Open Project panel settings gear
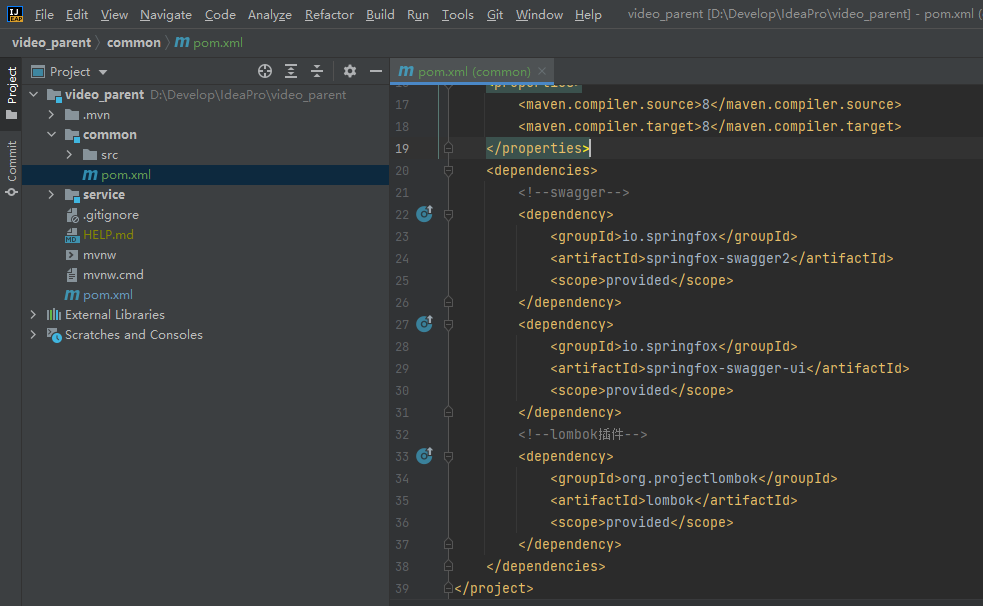The height and width of the screenshot is (606, 983). pos(350,71)
